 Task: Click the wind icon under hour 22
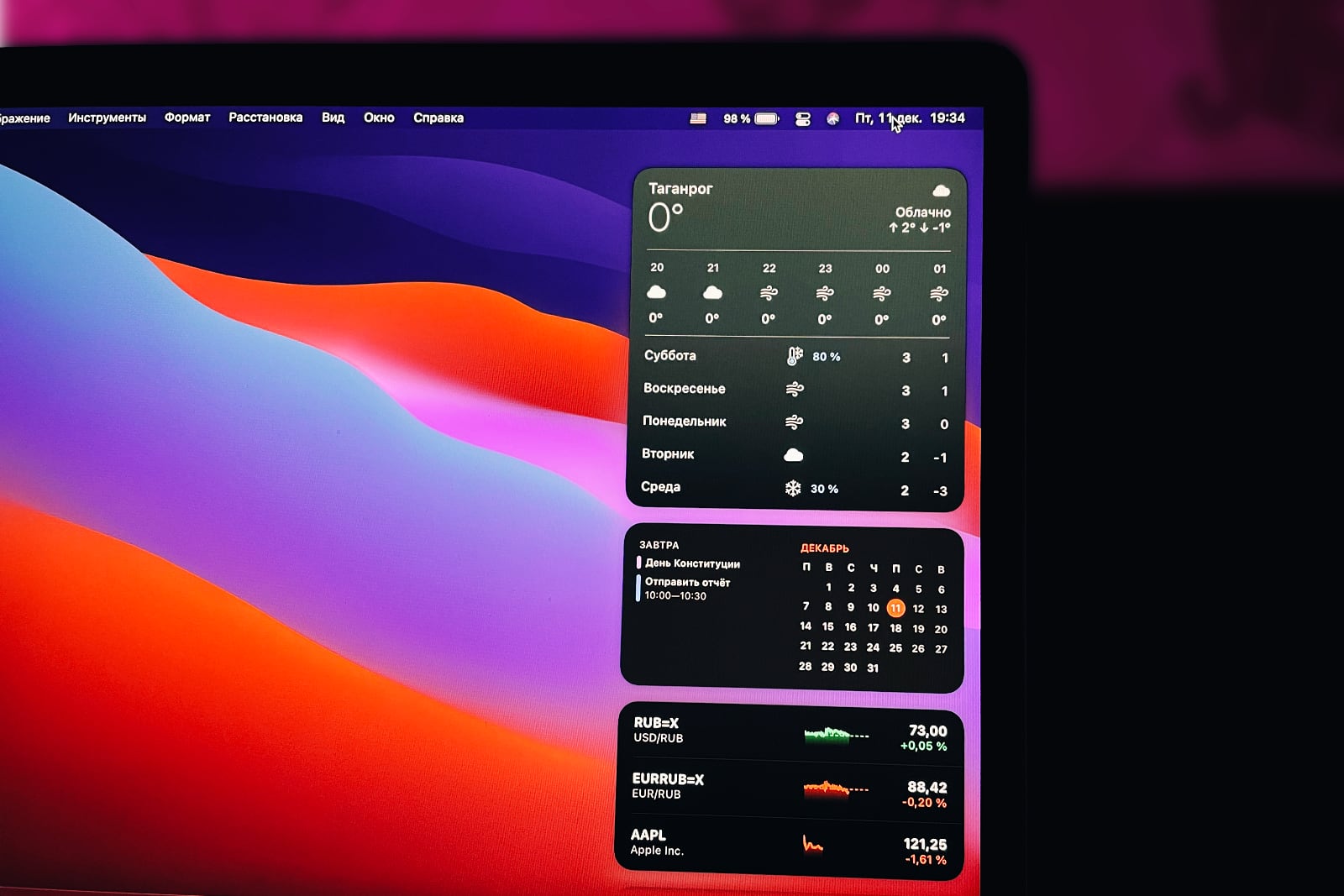point(769,293)
